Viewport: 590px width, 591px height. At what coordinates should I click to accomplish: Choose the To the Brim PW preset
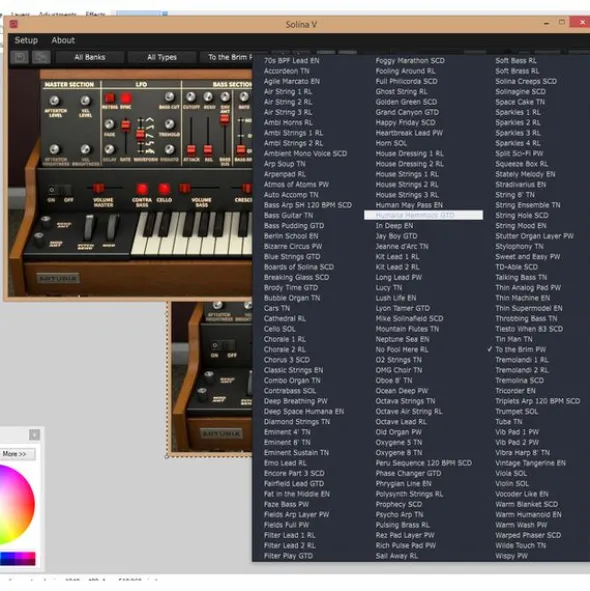[x=520, y=349]
